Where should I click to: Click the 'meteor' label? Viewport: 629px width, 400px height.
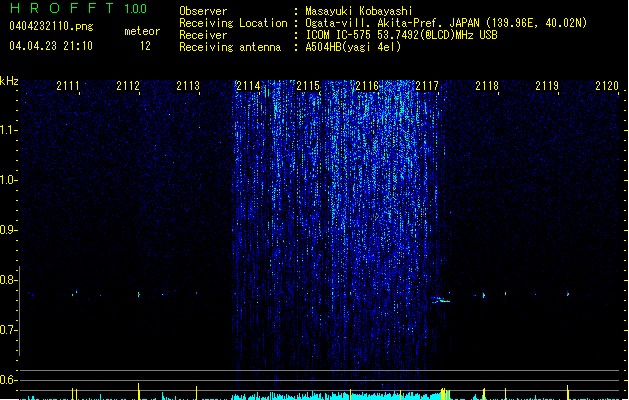point(142,31)
